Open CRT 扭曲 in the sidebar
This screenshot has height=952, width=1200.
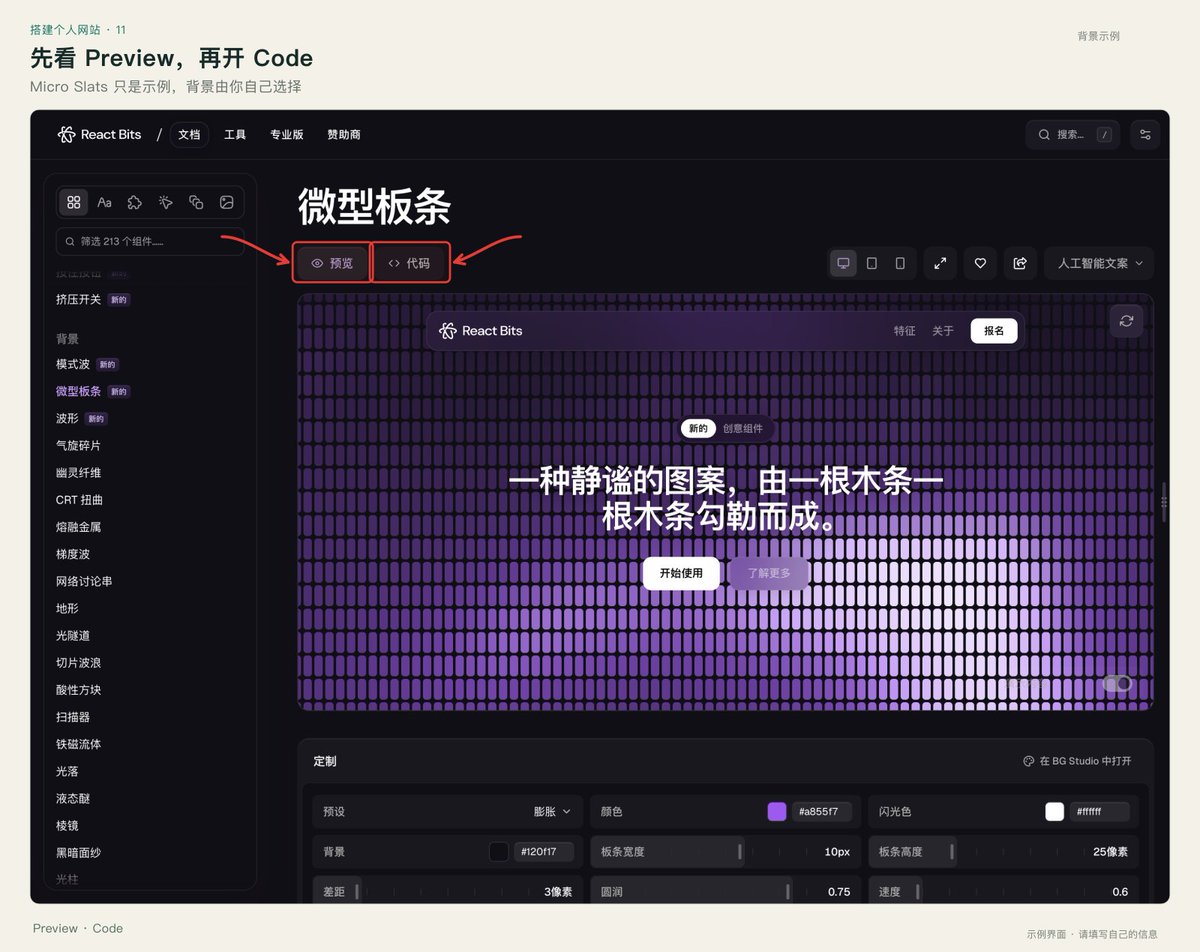click(x=79, y=499)
